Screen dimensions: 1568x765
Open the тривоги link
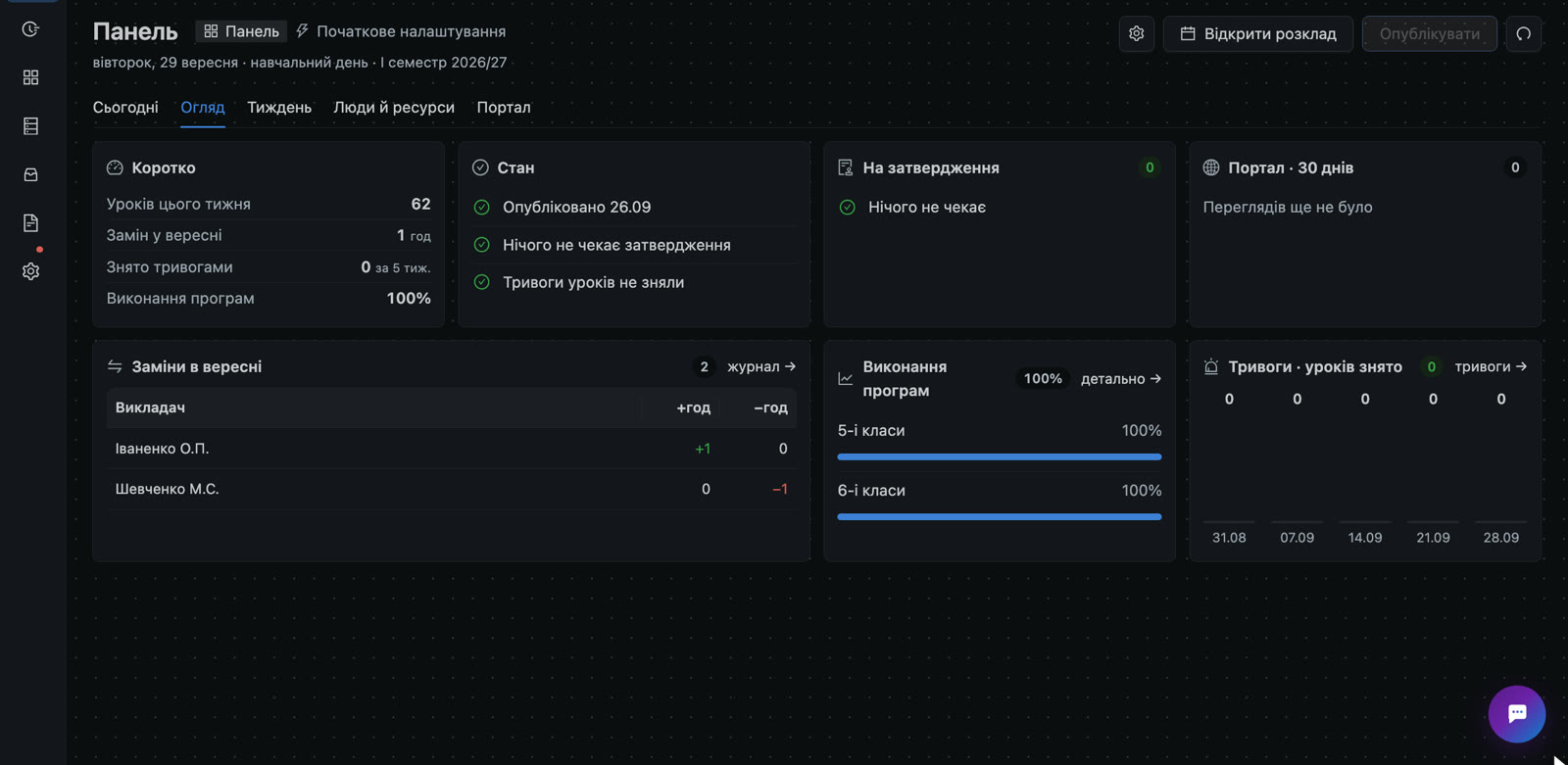[1491, 366]
